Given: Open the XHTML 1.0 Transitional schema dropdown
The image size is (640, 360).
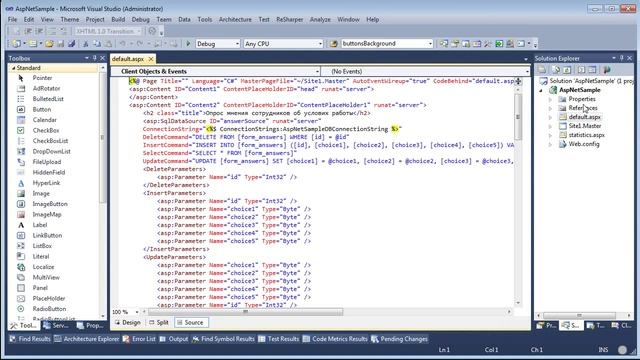Looking at the screenshot, I should 108,31.
